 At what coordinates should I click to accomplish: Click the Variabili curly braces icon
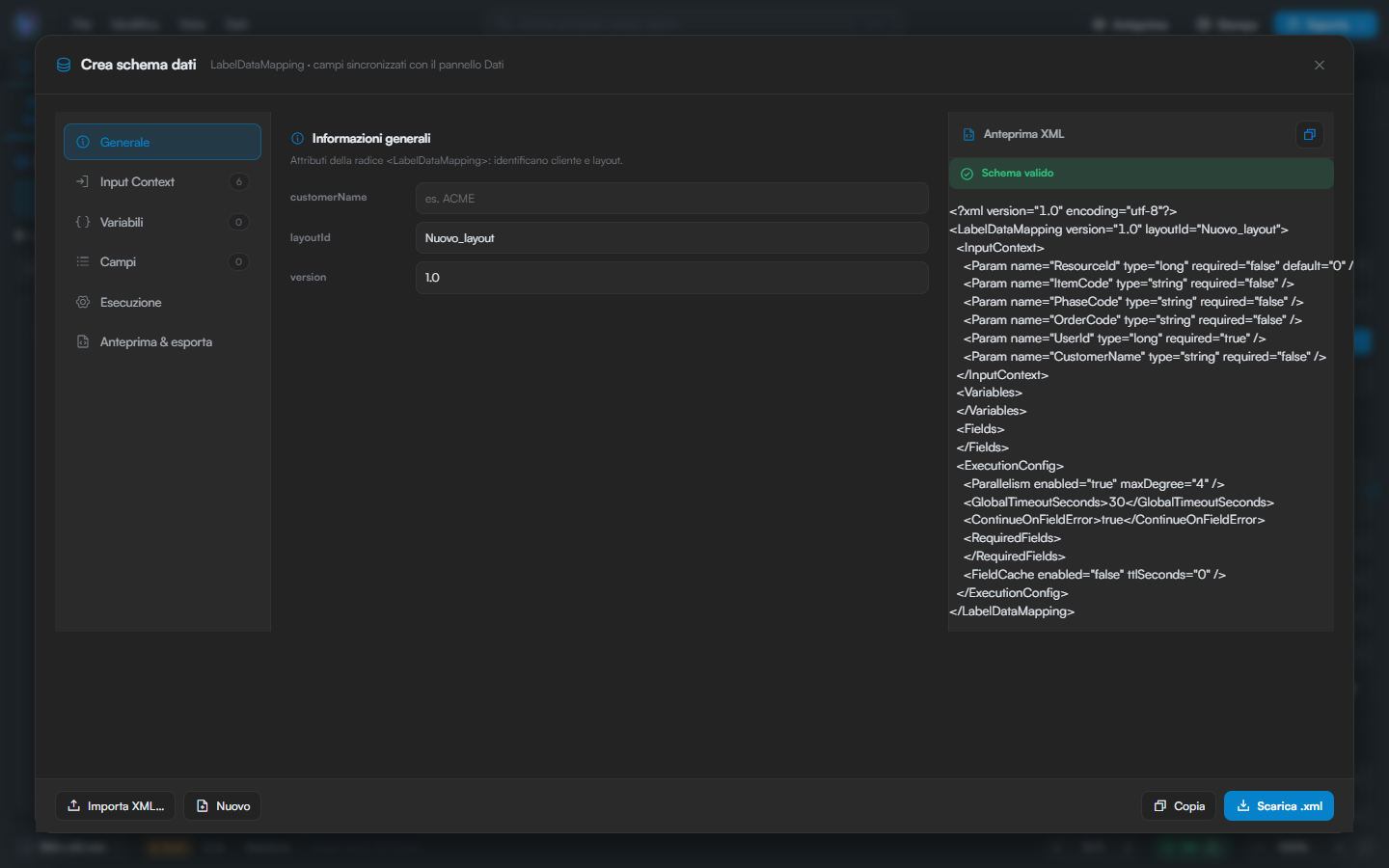(x=83, y=222)
